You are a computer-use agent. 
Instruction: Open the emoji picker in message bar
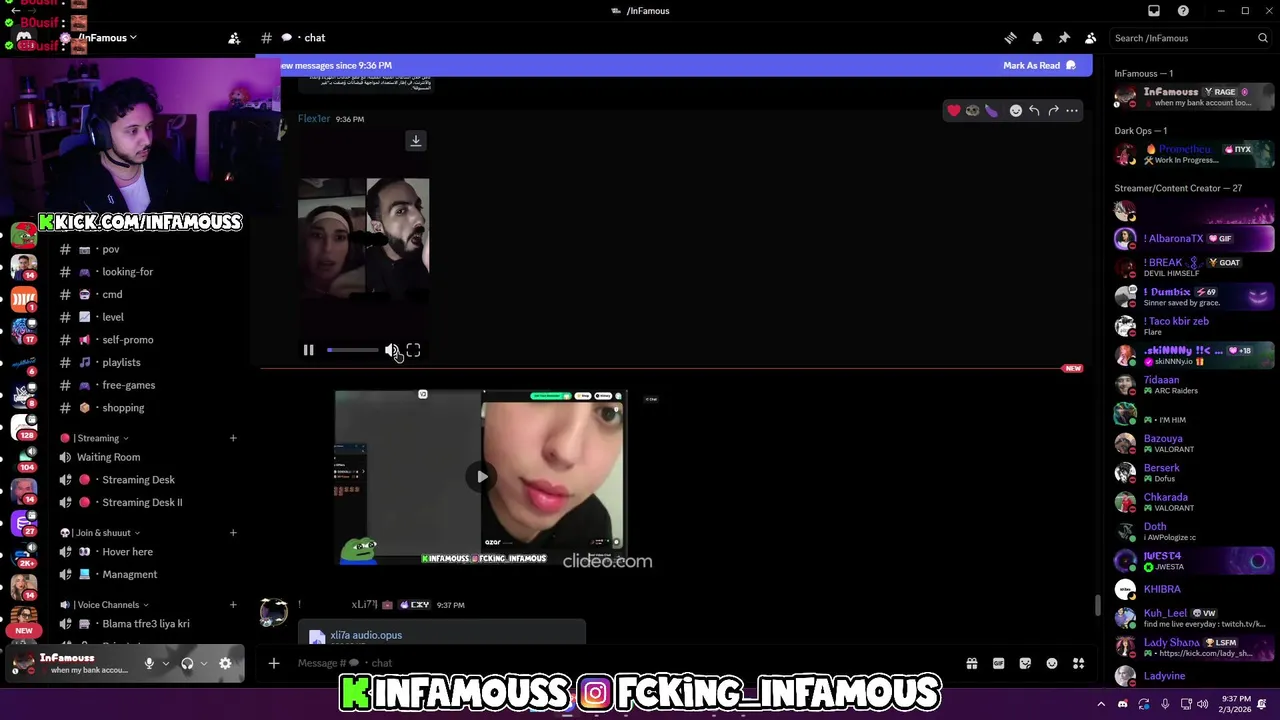point(1052,663)
